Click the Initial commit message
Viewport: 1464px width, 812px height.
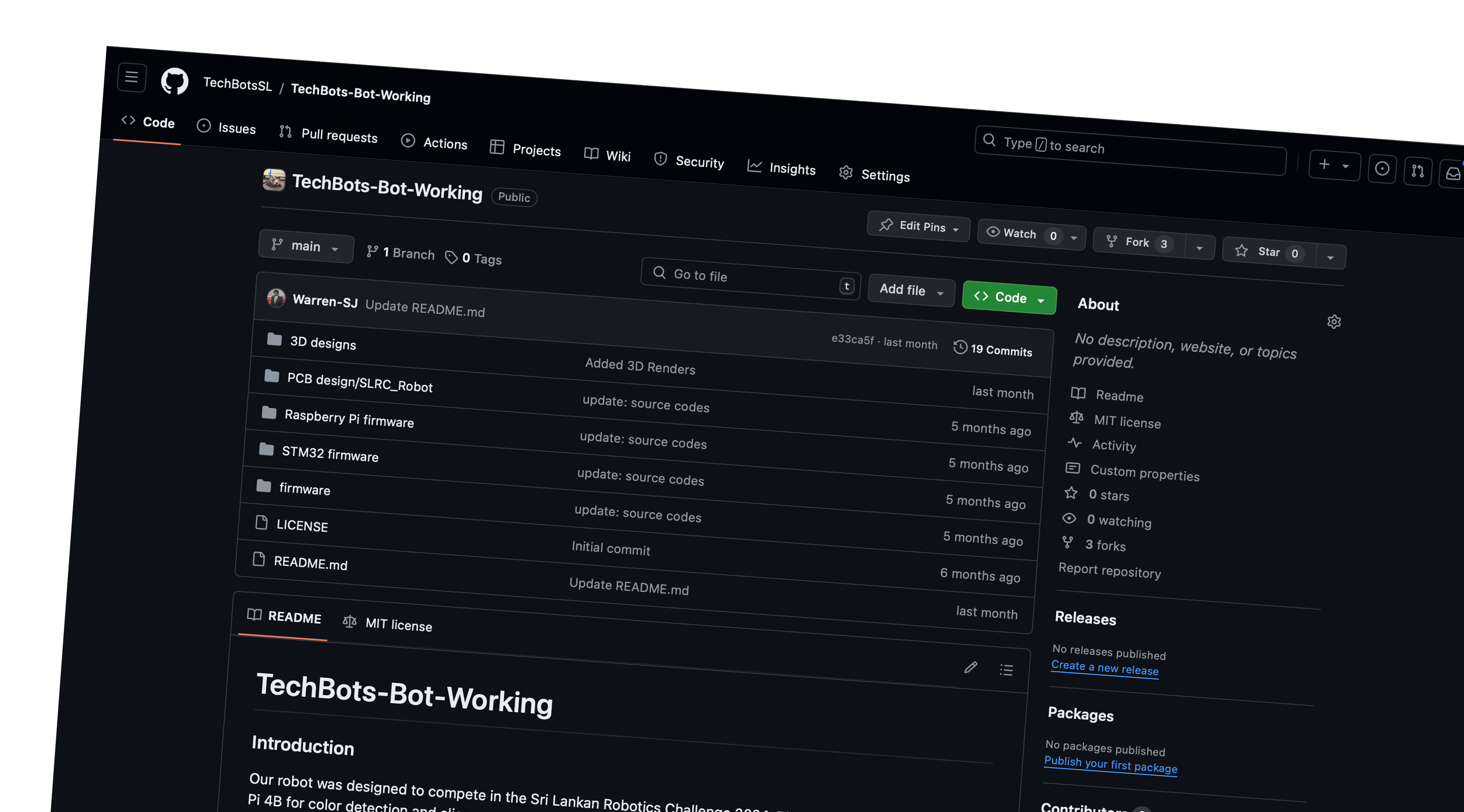tap(611, 548)
